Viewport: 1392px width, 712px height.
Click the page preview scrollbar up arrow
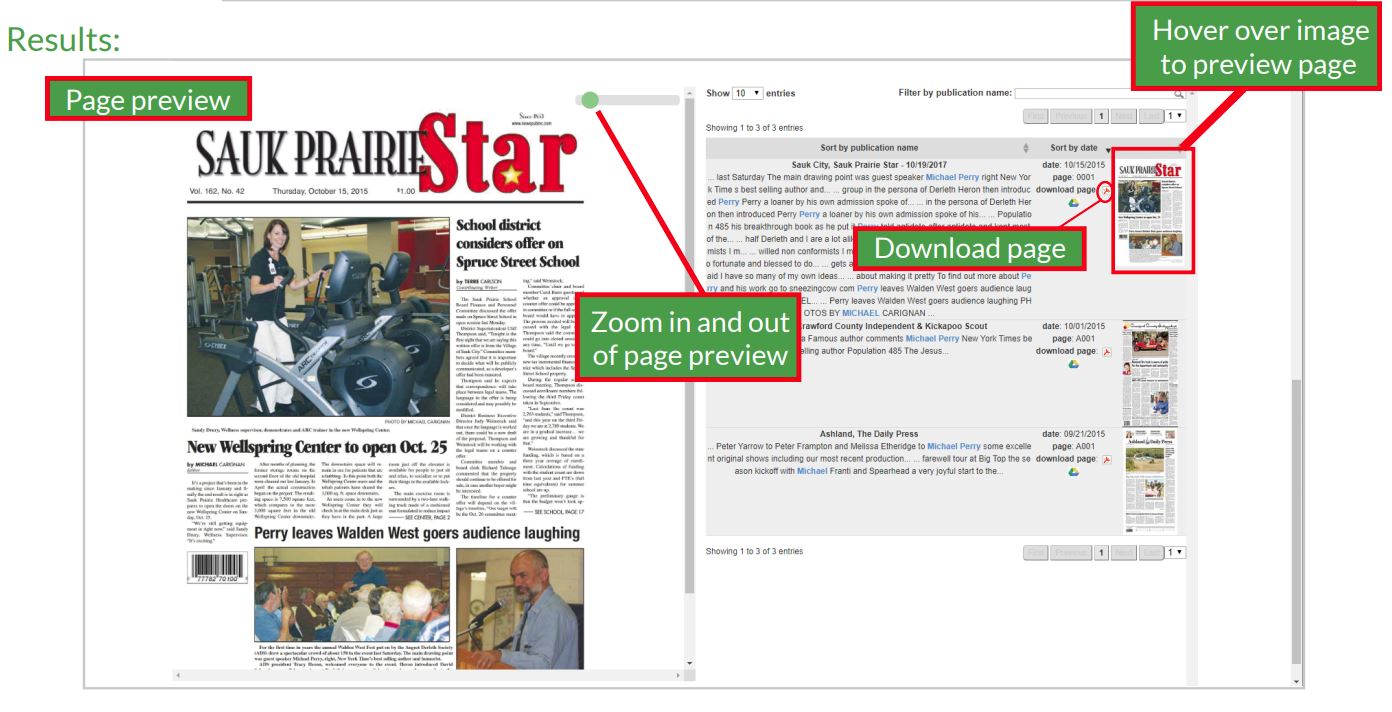click(689, 94)
